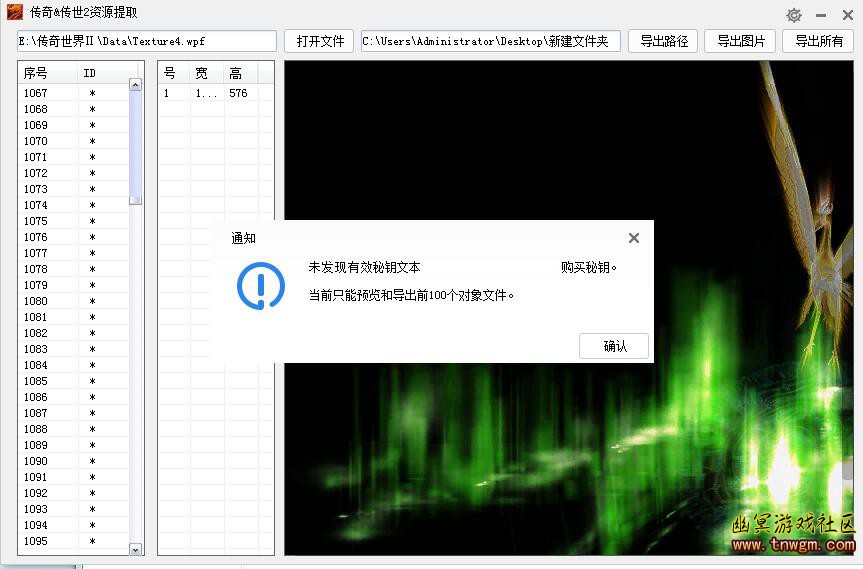Click the ID column header
This screenshot has width=863, height=569.
coord(102,73)
